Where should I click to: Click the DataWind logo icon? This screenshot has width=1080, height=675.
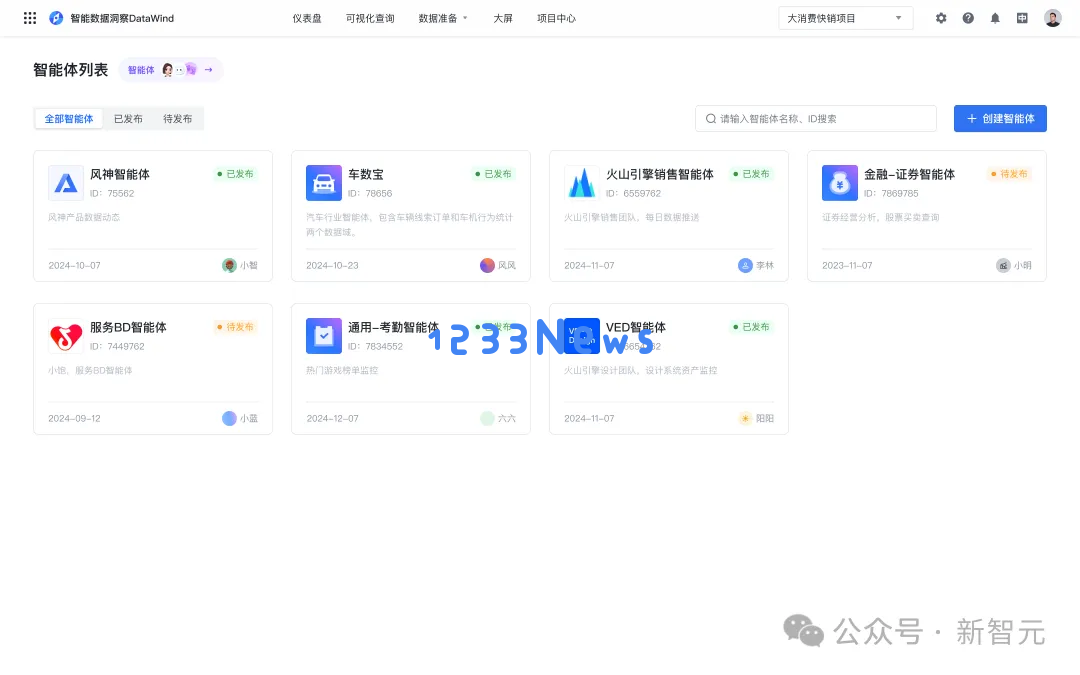(x=56, y=18)
